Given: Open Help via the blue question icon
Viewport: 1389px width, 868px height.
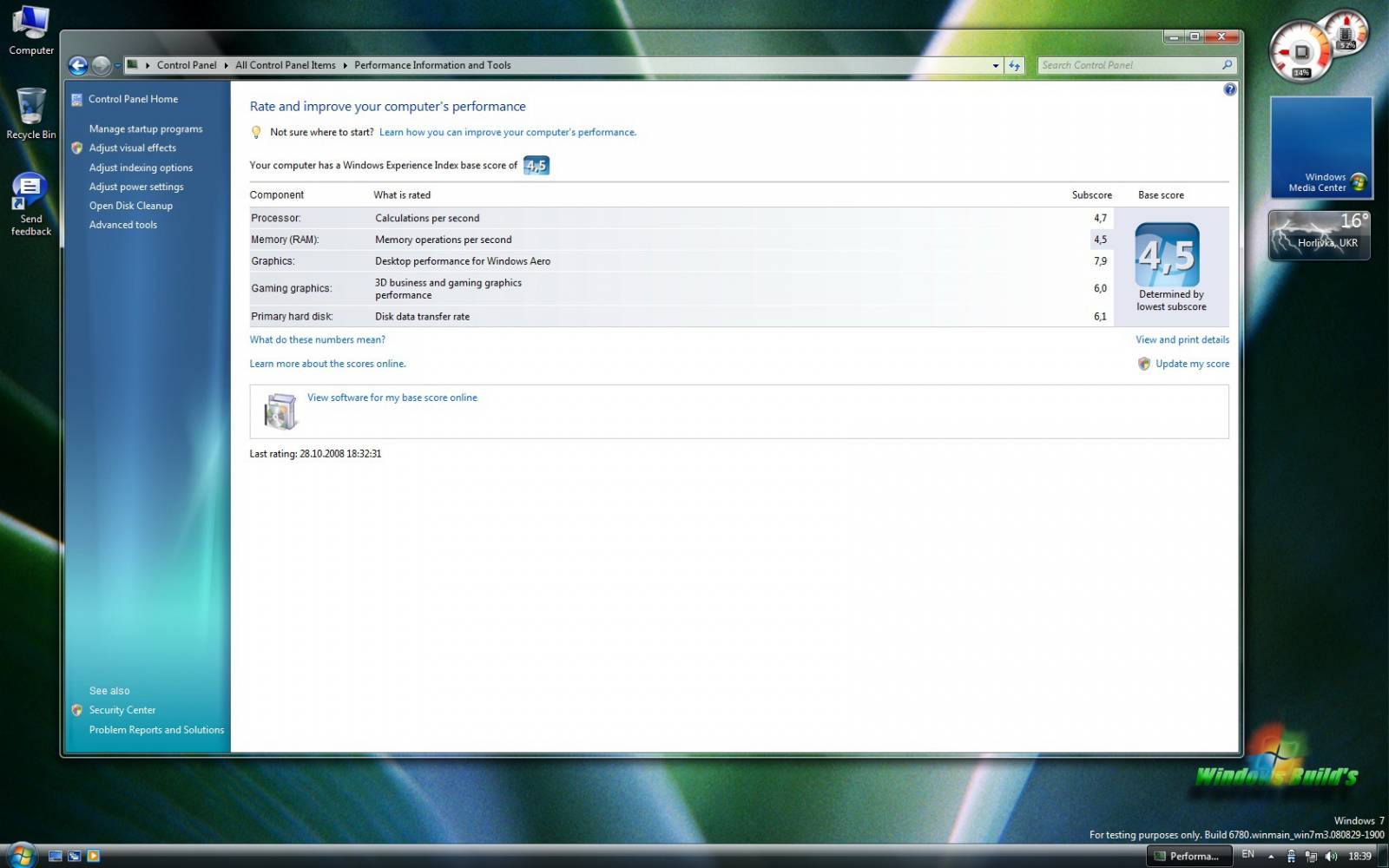Looking at the screenshot, I should click(x=1229, y=89).
